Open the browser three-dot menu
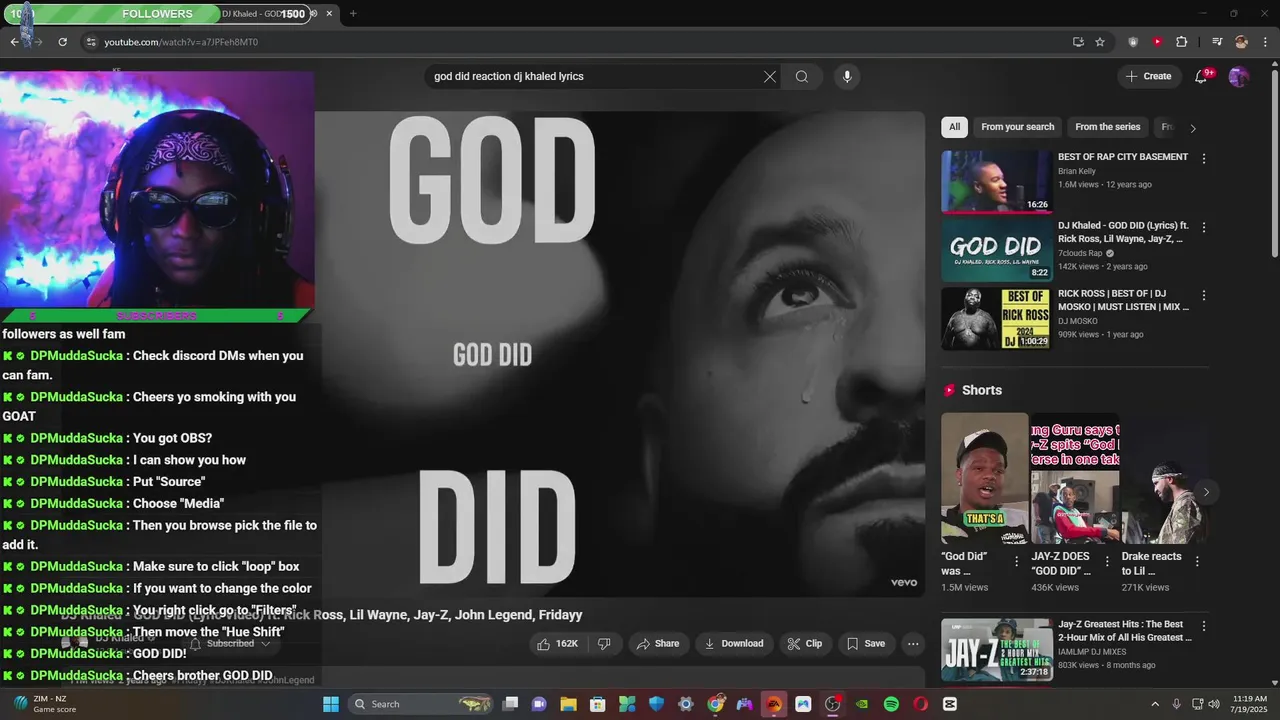Viewport: 1280px width, 720px height. tap(1265, 42)
